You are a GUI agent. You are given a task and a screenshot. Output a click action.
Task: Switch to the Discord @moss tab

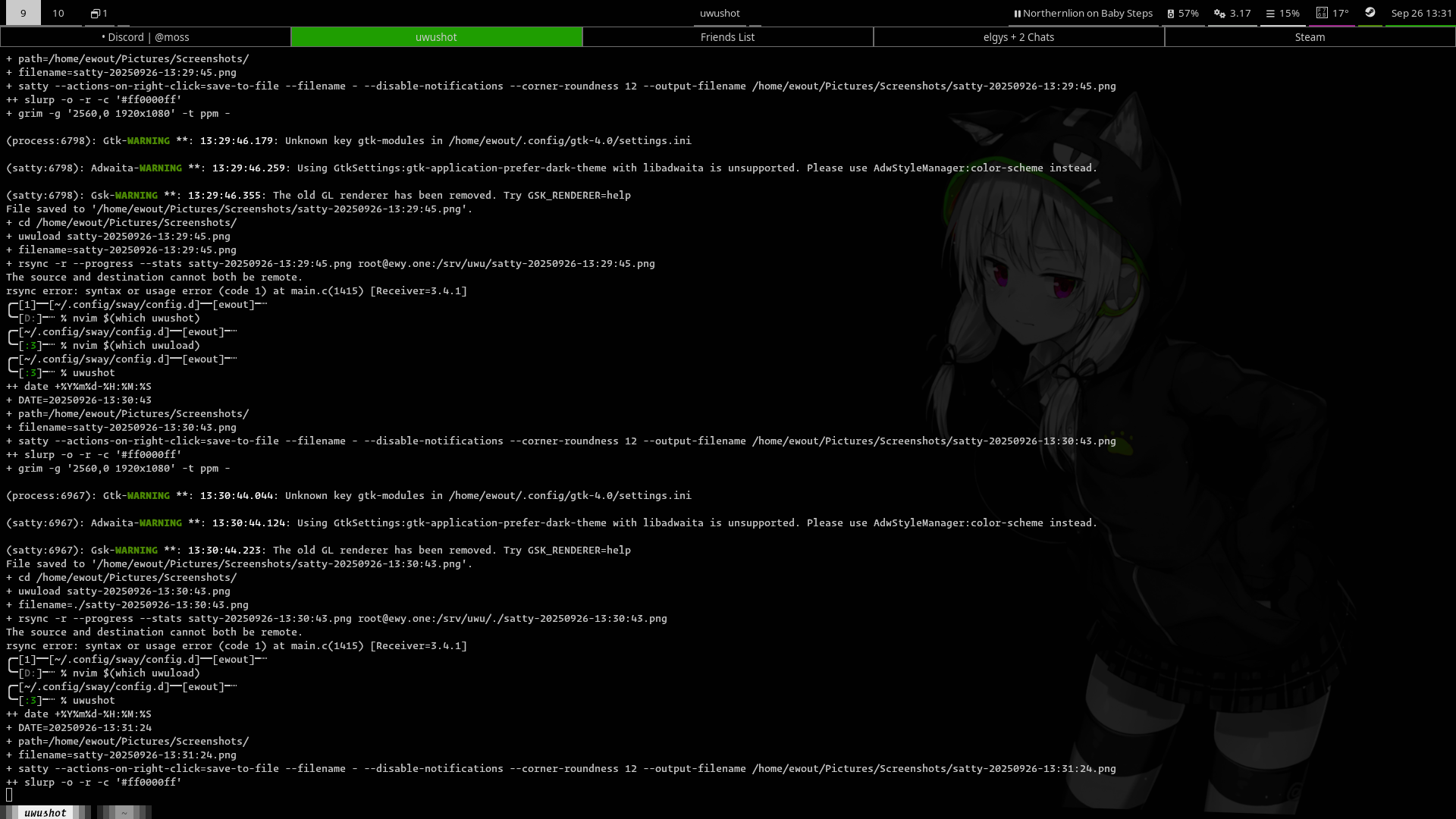(146, 37)
